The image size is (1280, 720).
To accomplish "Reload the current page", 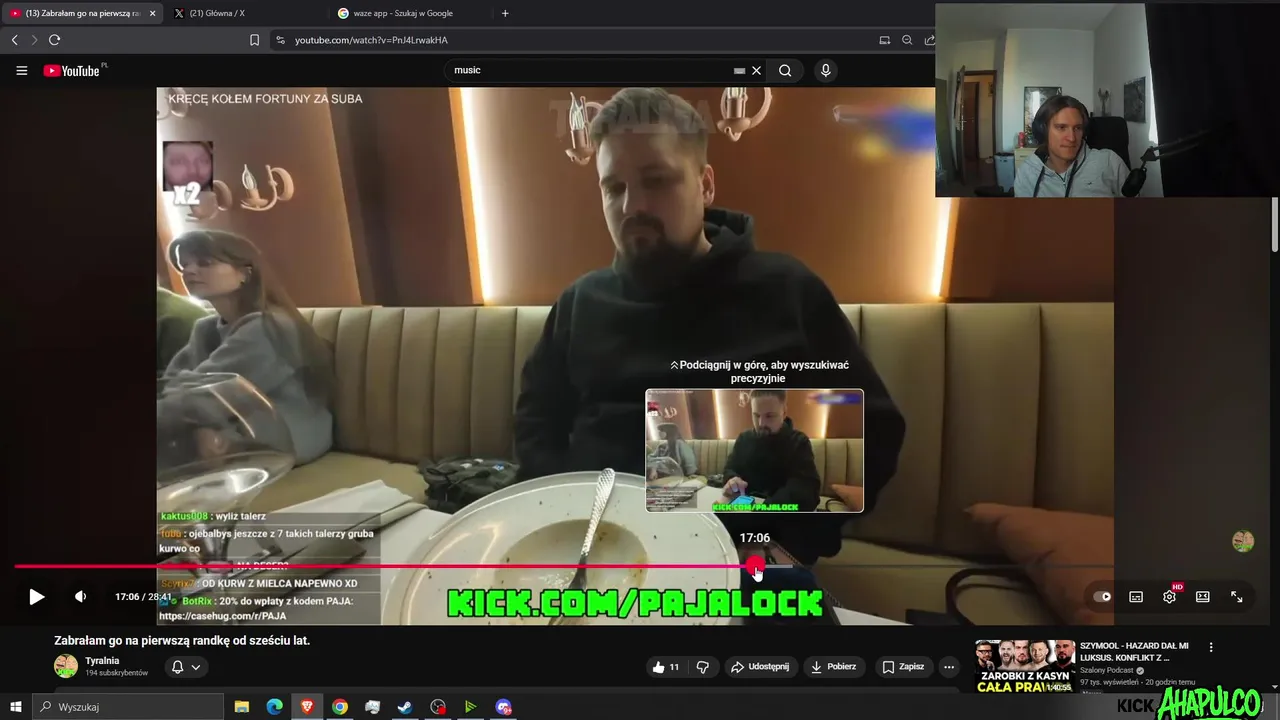I will coord(55,40).
